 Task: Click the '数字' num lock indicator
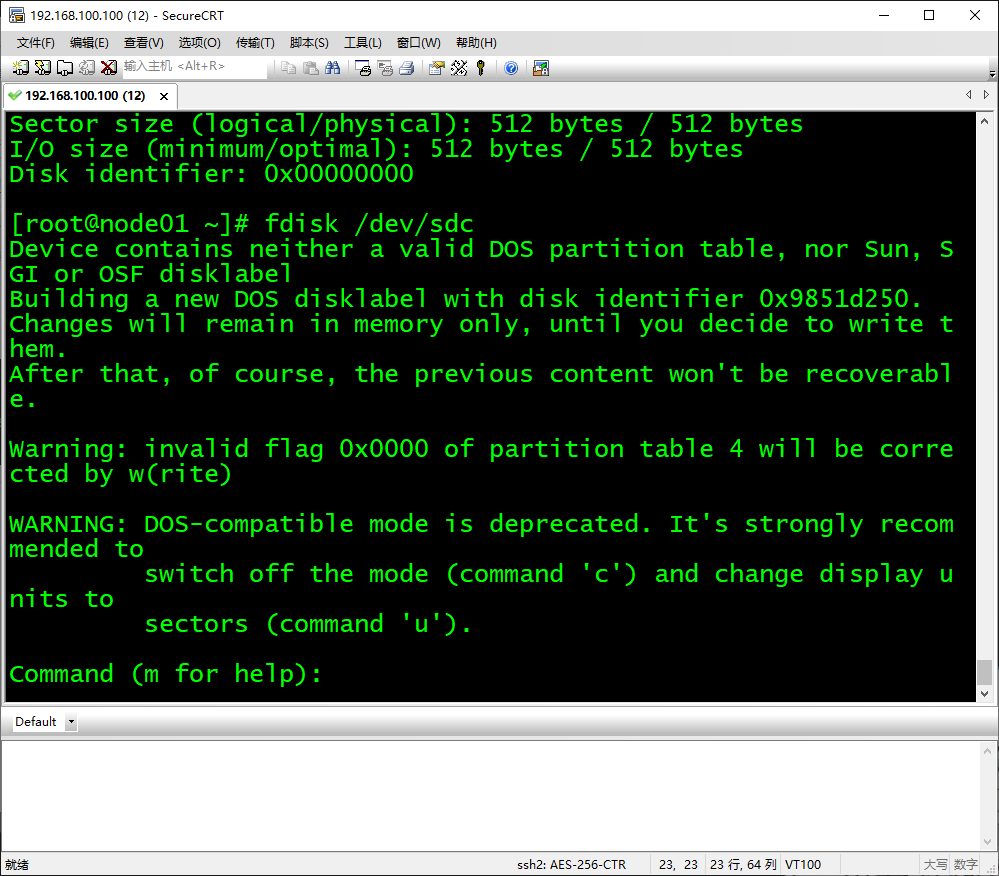pos(965,865)
